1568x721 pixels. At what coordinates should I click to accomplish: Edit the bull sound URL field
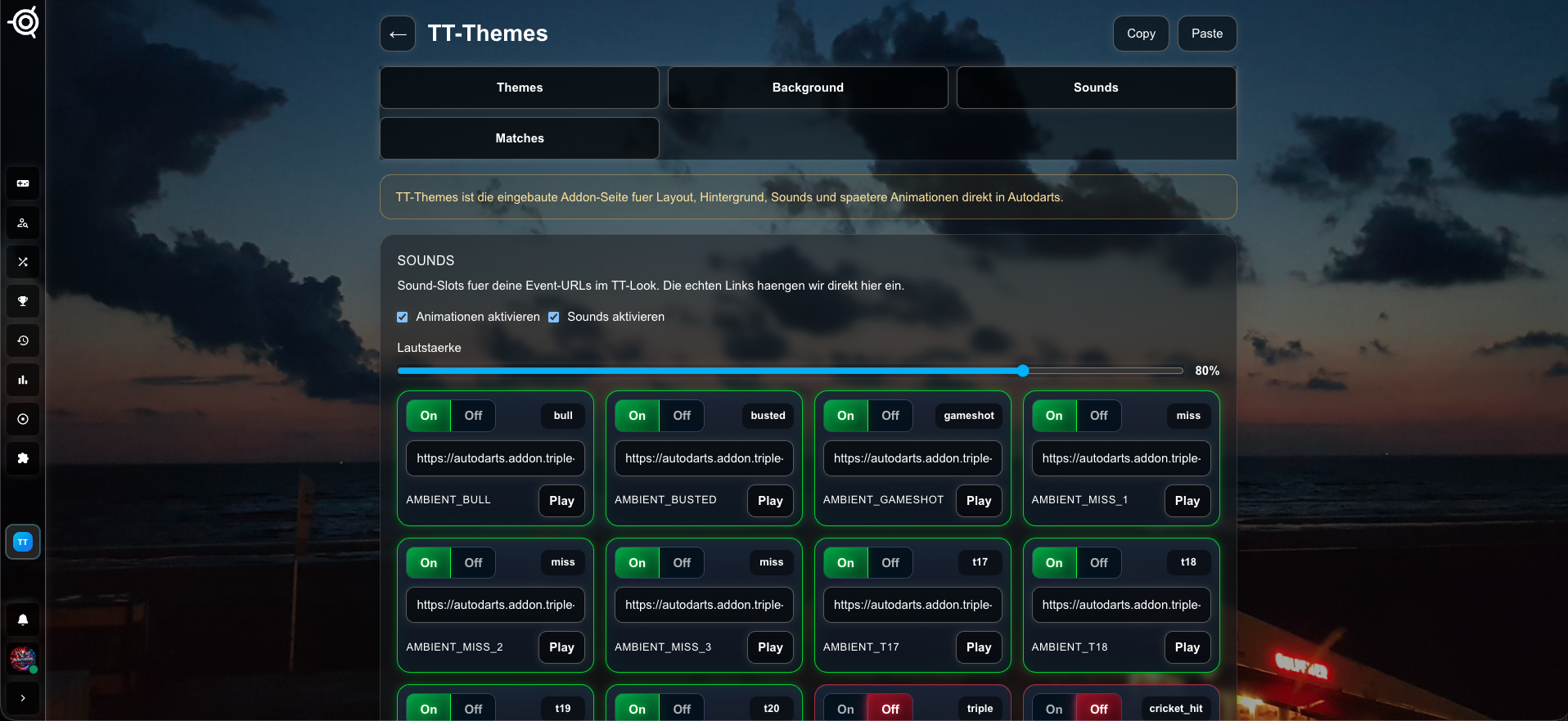(495, 458)
